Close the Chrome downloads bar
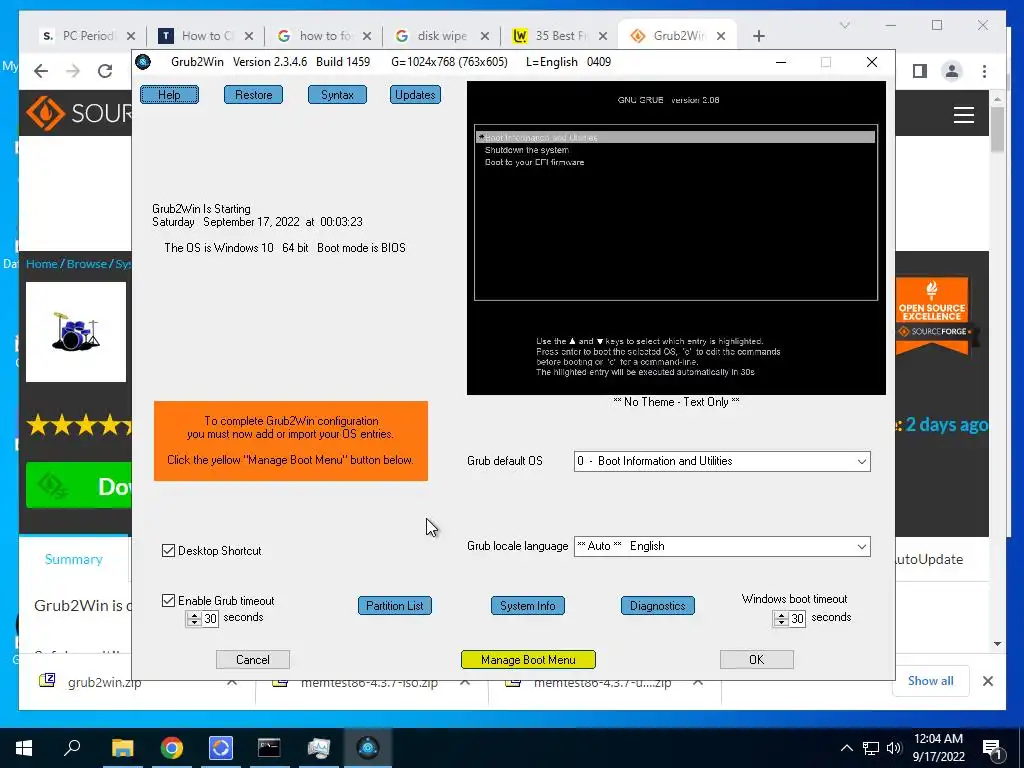Image resolution: width=1024 pixels, height=768 pixels. (987, 681)
